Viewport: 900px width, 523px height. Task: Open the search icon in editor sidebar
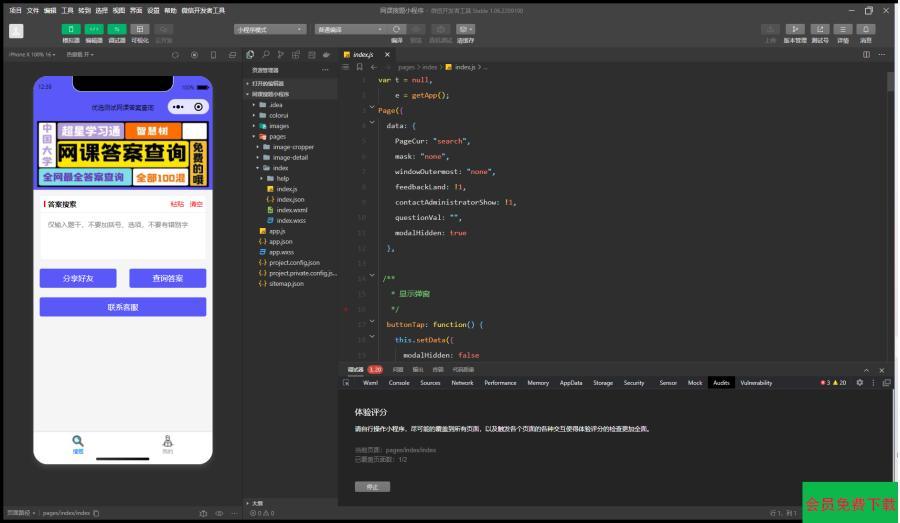click(x=266, y=55)
